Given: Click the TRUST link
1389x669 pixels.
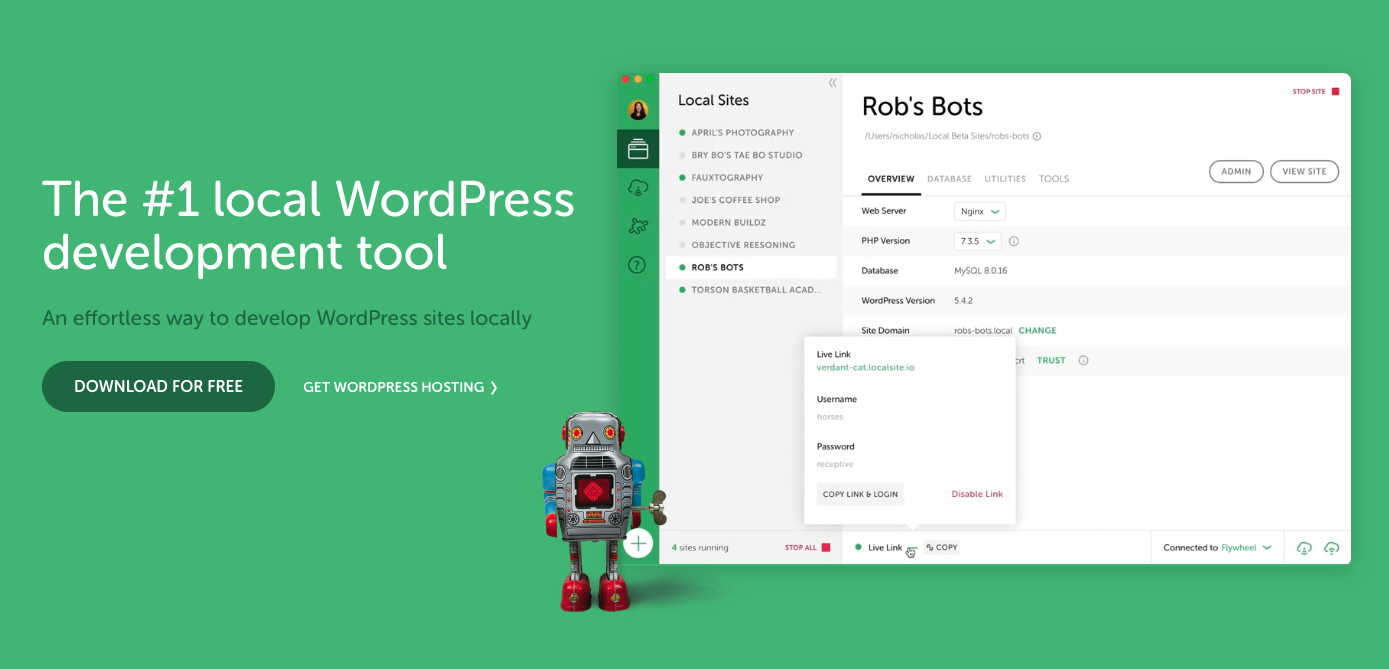Looking at the screenshot, I should point(1051,360).
